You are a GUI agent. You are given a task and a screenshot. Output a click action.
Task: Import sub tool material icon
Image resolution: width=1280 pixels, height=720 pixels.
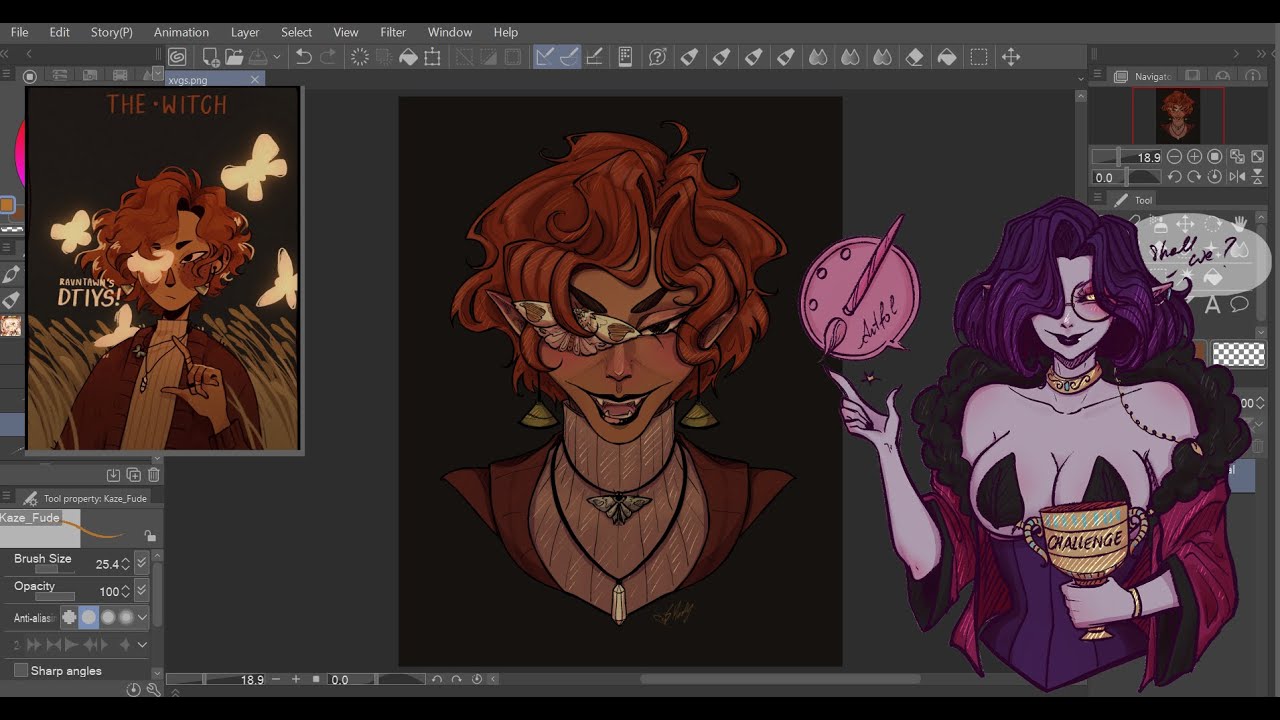tap(113, 475)
